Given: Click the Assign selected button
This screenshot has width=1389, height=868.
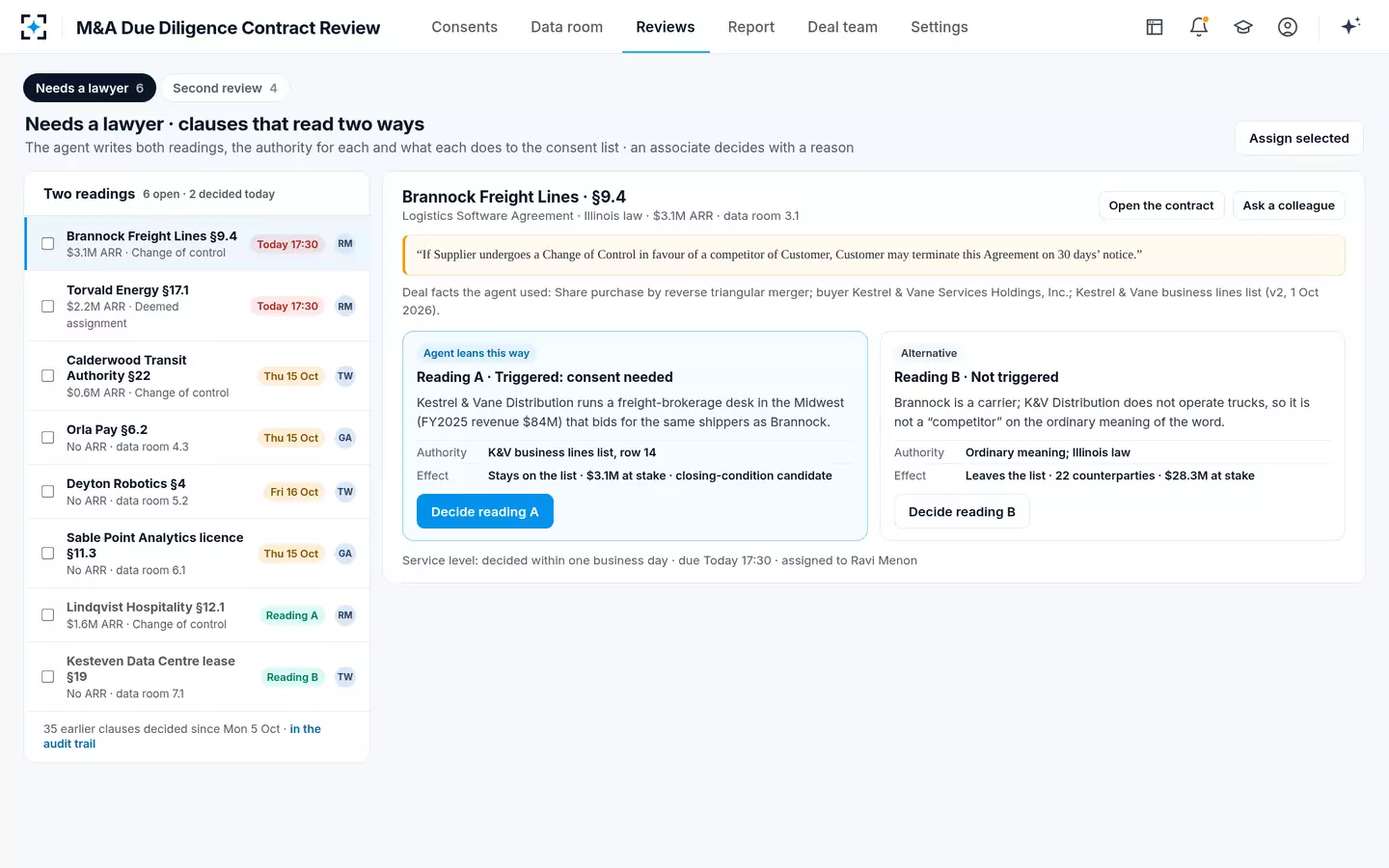Looking at the screenshot, I should coord(1299,138).
